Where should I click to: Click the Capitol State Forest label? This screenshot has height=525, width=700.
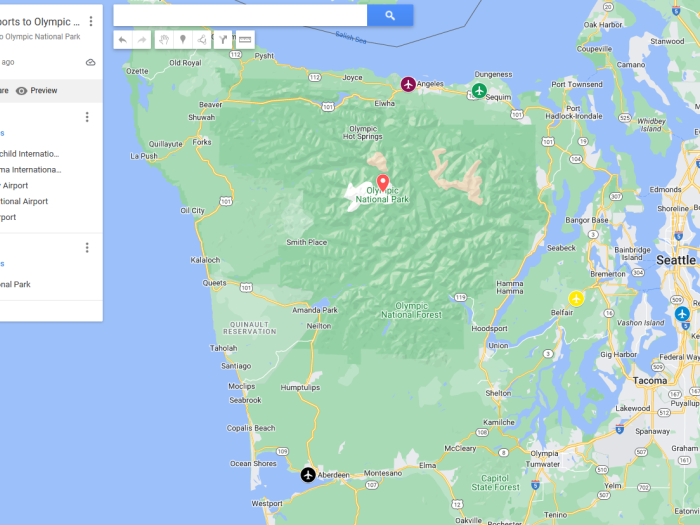495,483
